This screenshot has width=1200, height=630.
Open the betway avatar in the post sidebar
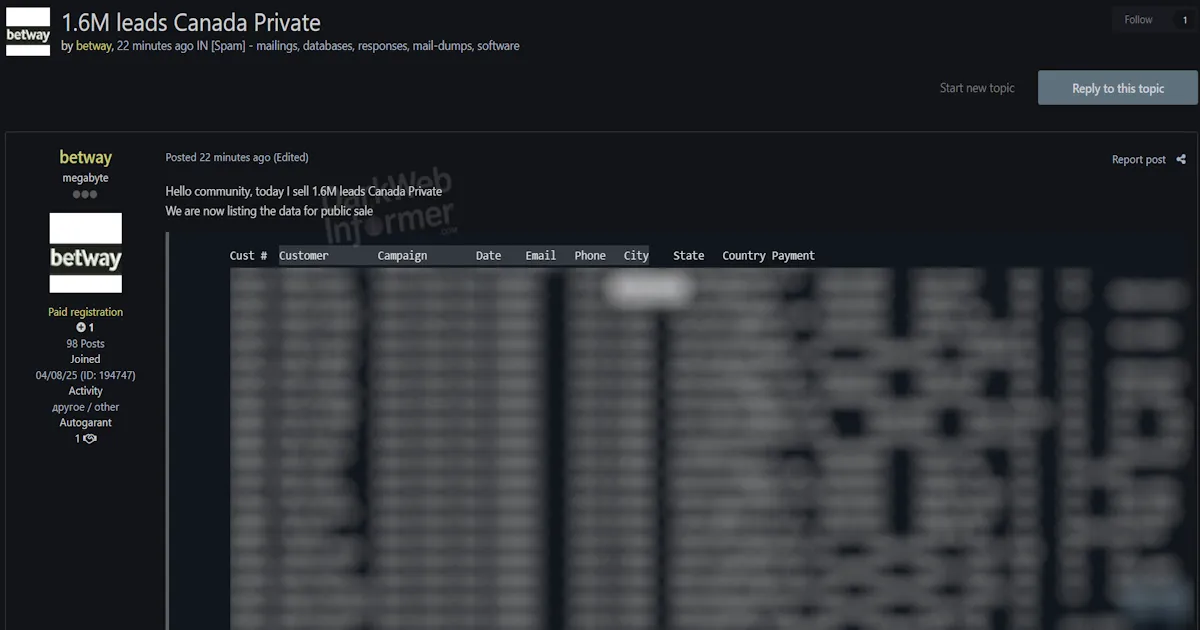(x=86, y=253)
